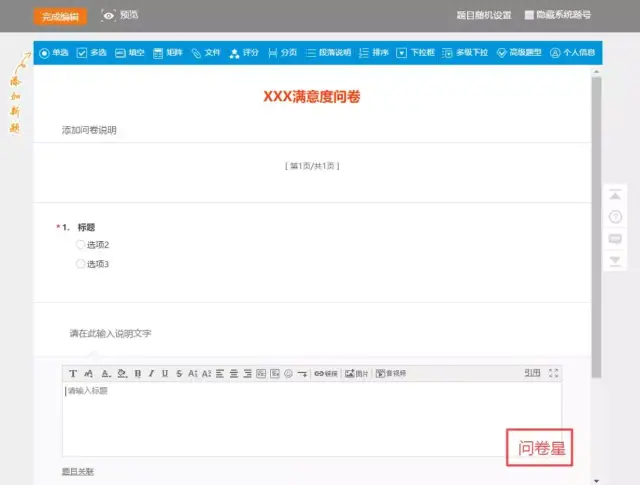Open 题目随机设置 settings

[484, 16]
